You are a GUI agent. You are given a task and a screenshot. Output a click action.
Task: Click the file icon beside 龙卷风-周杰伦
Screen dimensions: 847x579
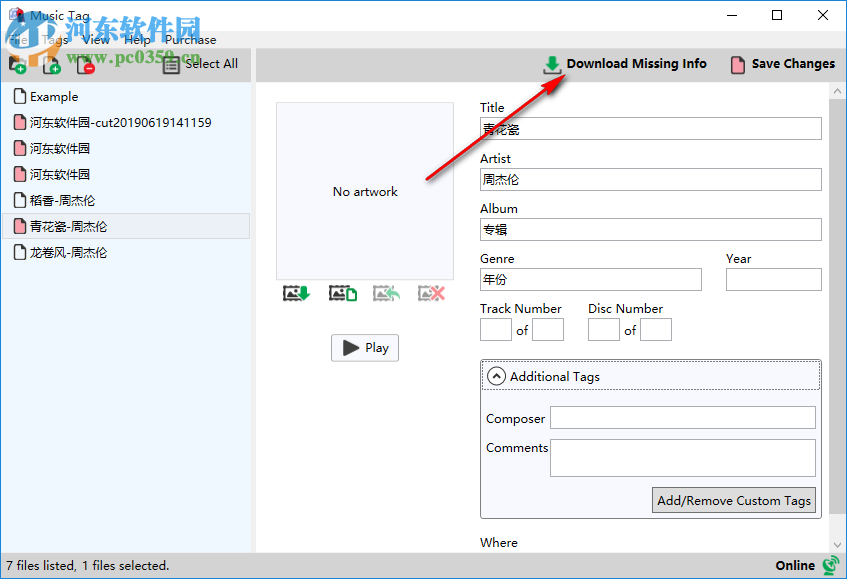20,252
